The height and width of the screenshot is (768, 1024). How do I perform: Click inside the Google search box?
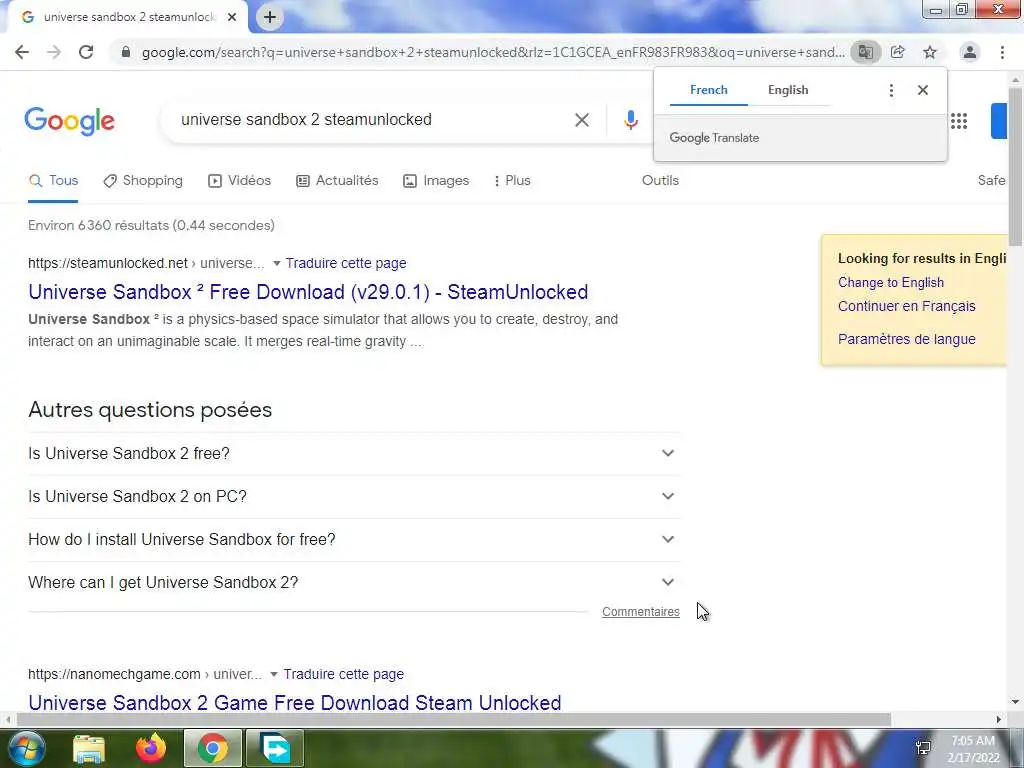(x=372, y=120)
